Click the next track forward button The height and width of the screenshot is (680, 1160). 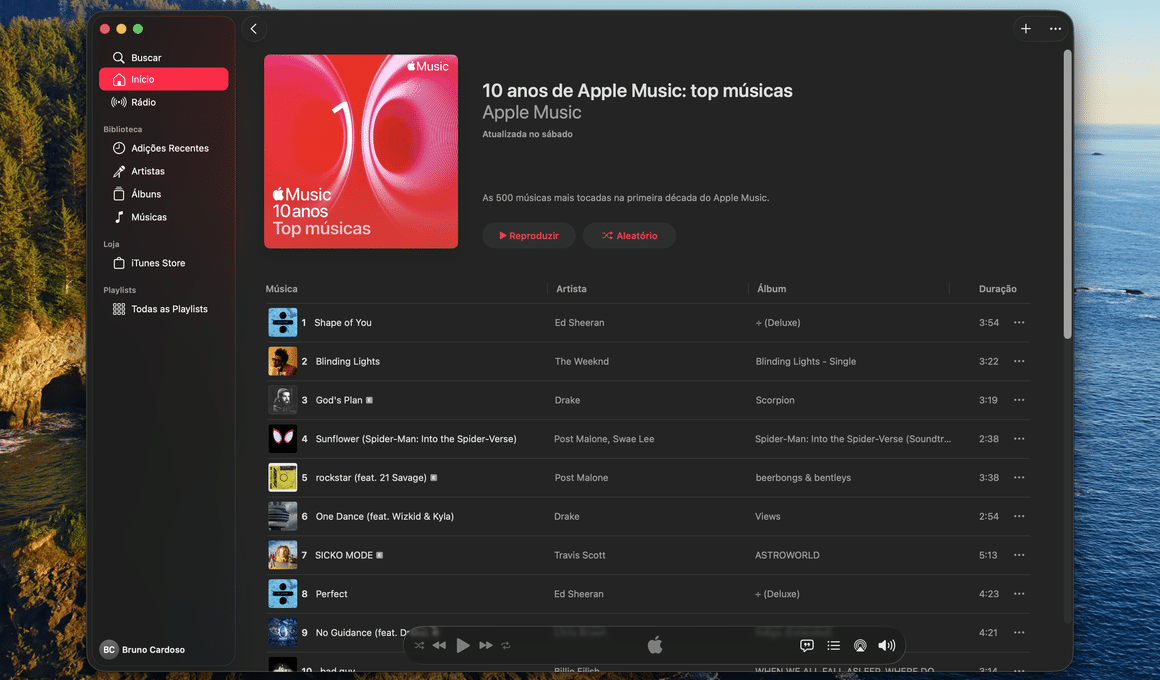[x=486, y=645]
